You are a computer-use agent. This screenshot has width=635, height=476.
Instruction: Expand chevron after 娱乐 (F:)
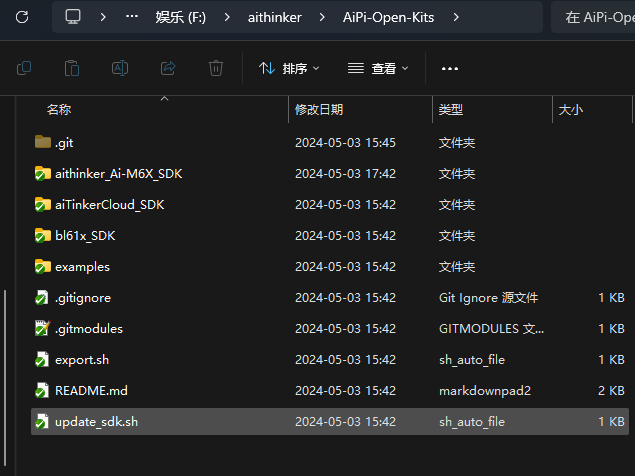click(x=227, y=17)
